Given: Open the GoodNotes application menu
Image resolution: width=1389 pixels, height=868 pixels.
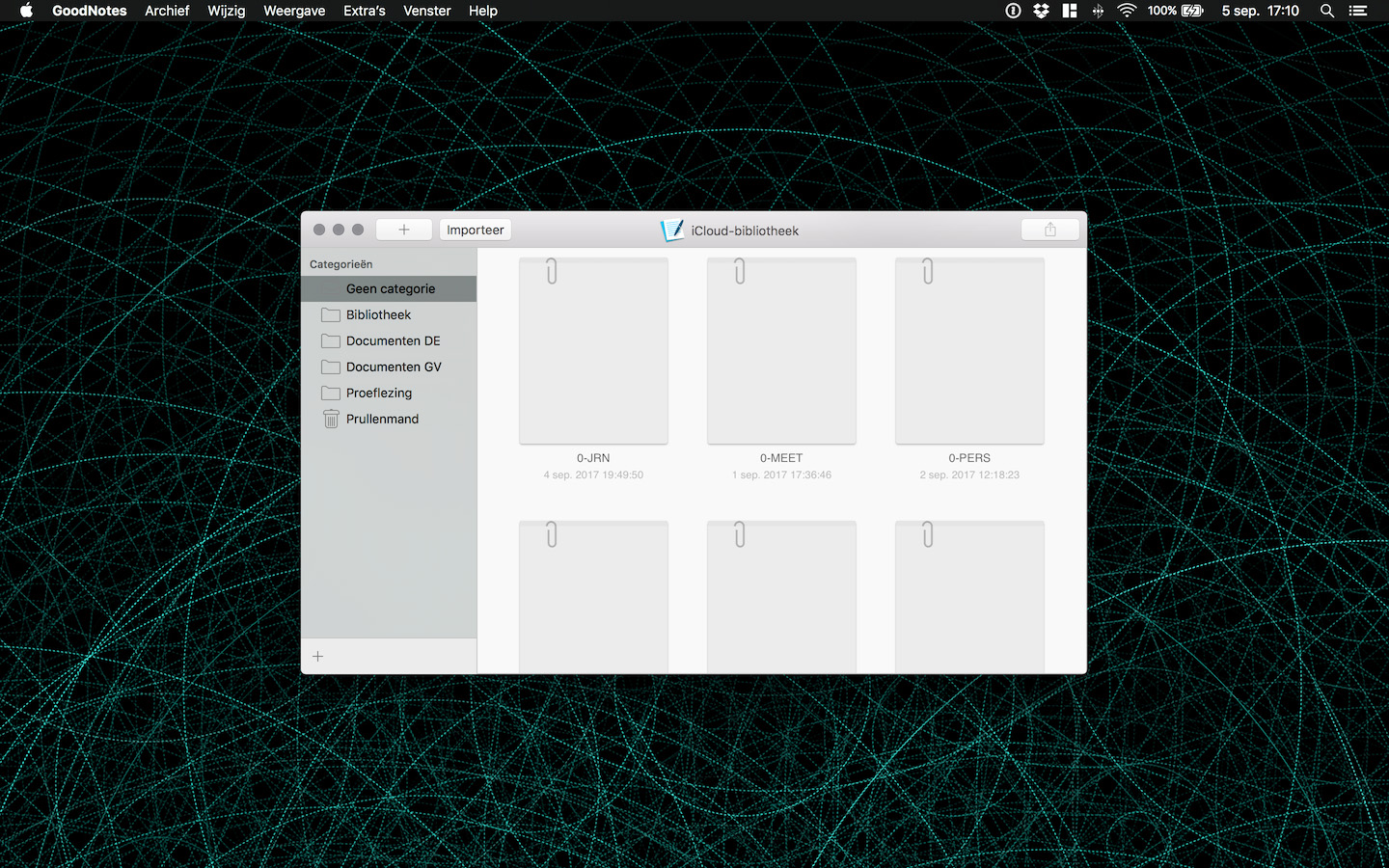Looking at the screenshot, I should pyautogui.click(x=90, y=11).
